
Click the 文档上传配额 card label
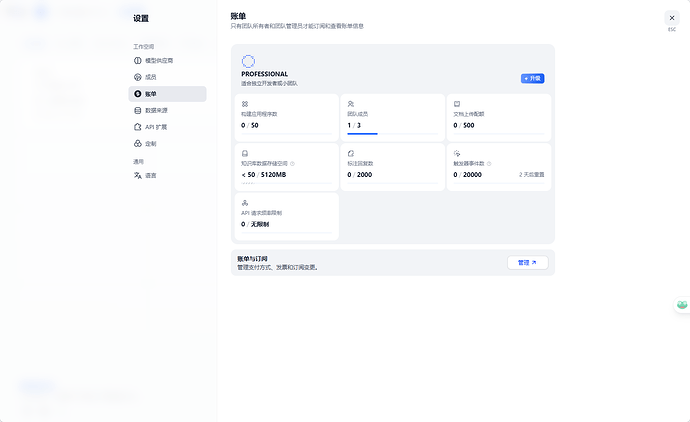[469, 114]
